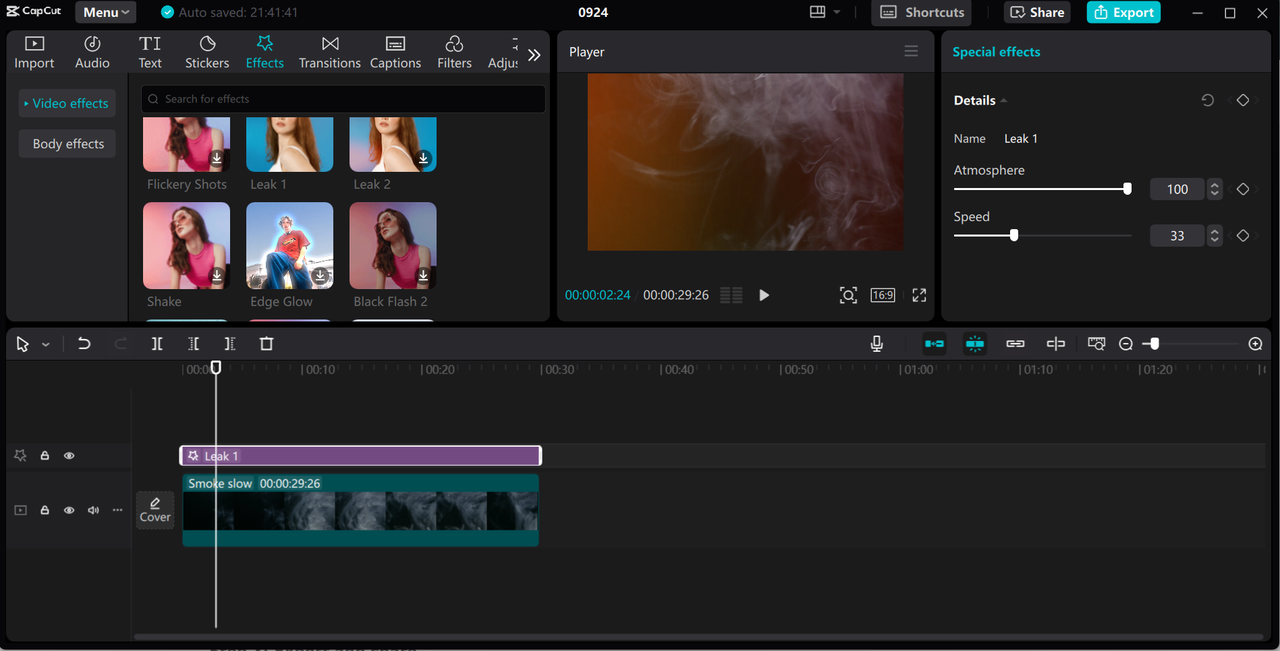Enter fullscreen player view

click(x=919, y=295)
